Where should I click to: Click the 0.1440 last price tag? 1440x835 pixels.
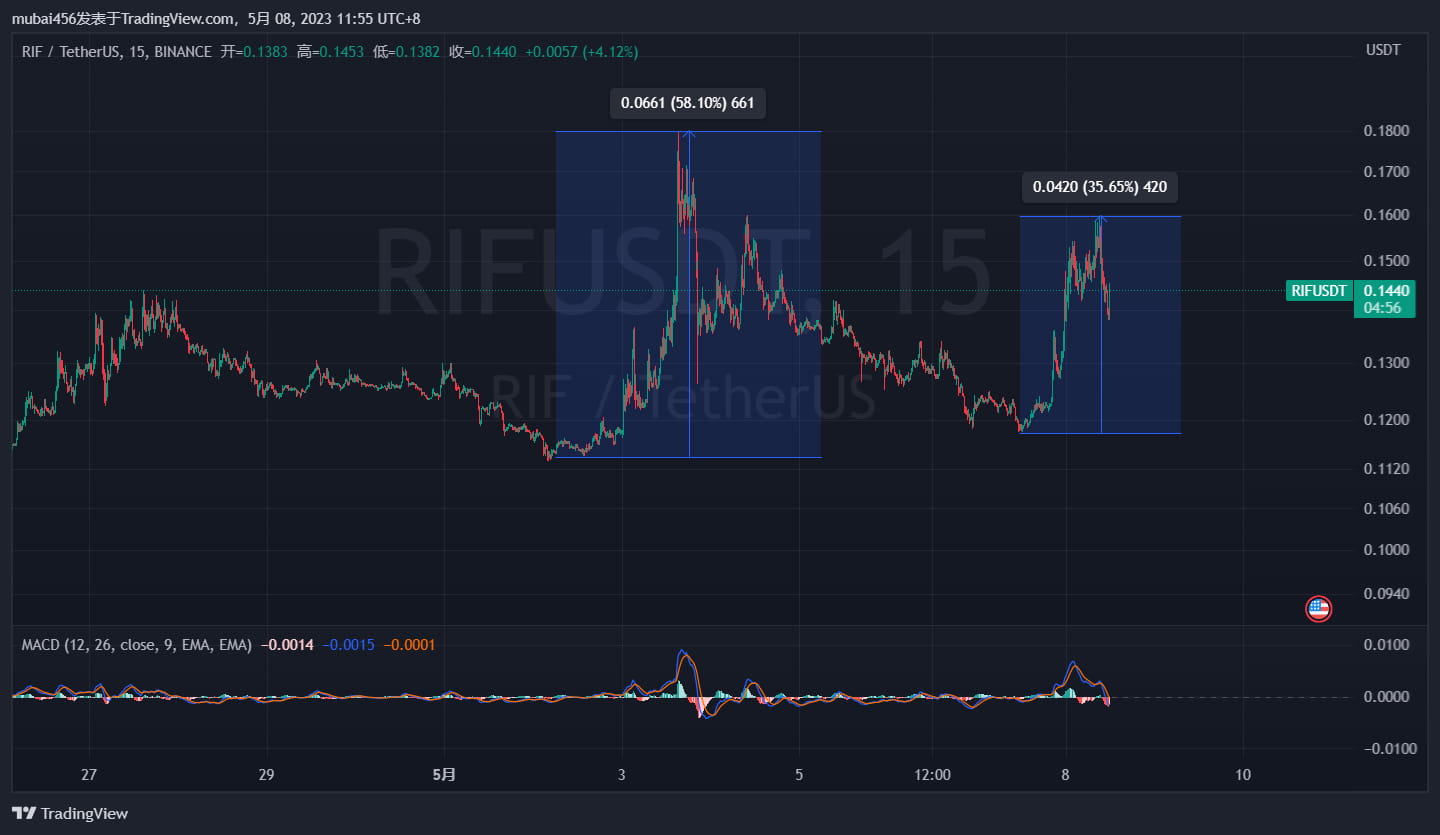pos(1385,290)
